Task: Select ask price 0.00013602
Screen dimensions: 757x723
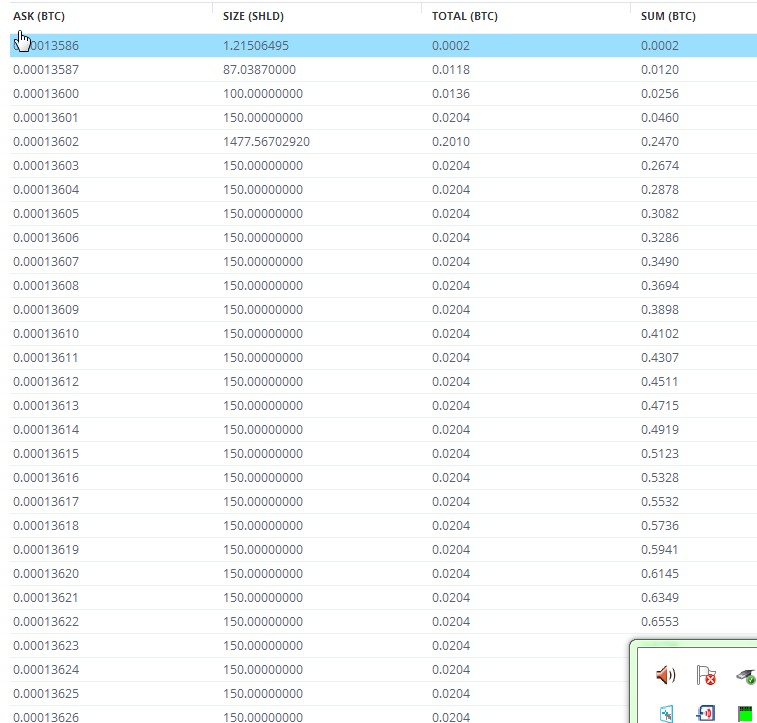Action: coord(46,141)
